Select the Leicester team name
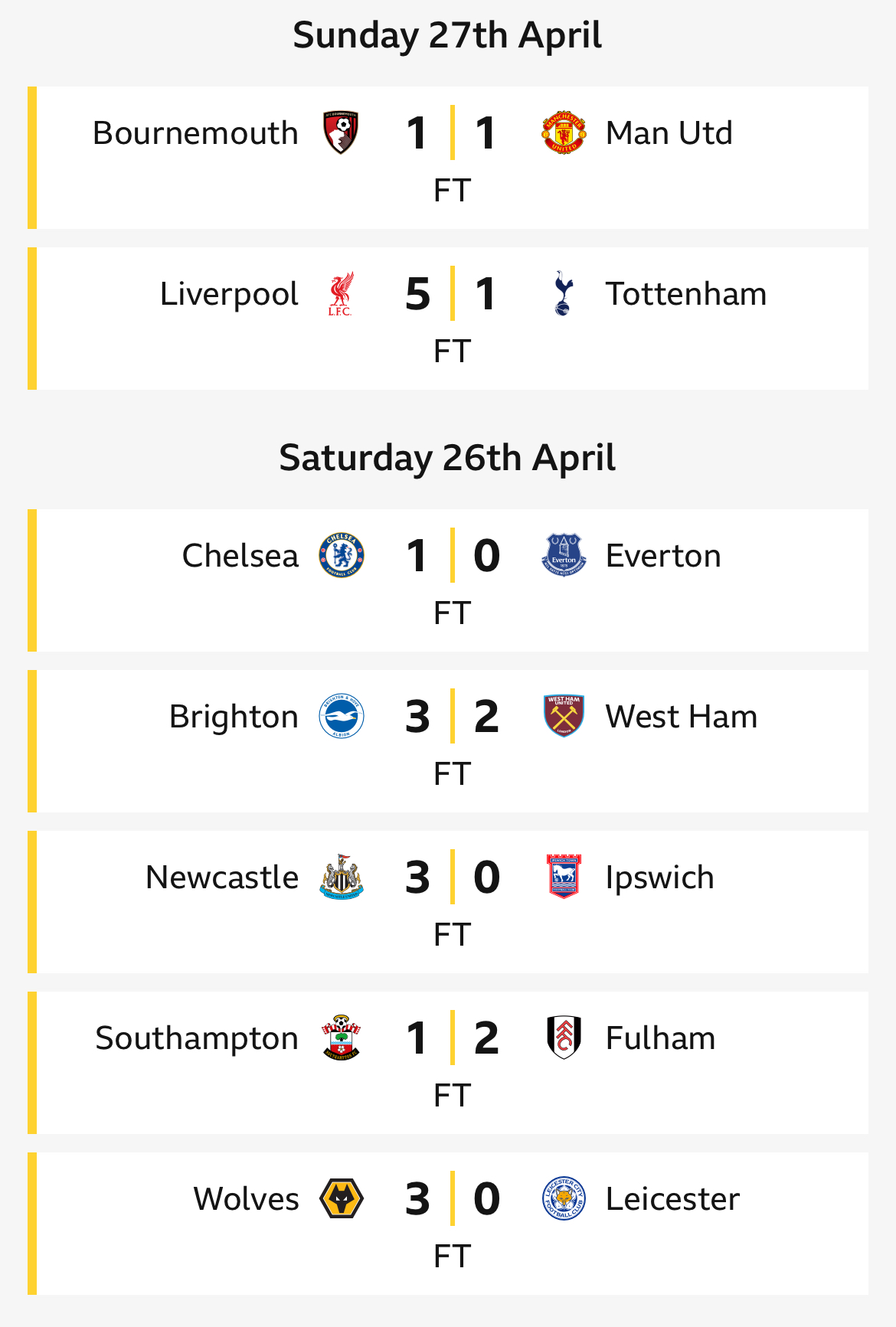The width and height of the screenshot is (896, 1327). pos(672,1199)
